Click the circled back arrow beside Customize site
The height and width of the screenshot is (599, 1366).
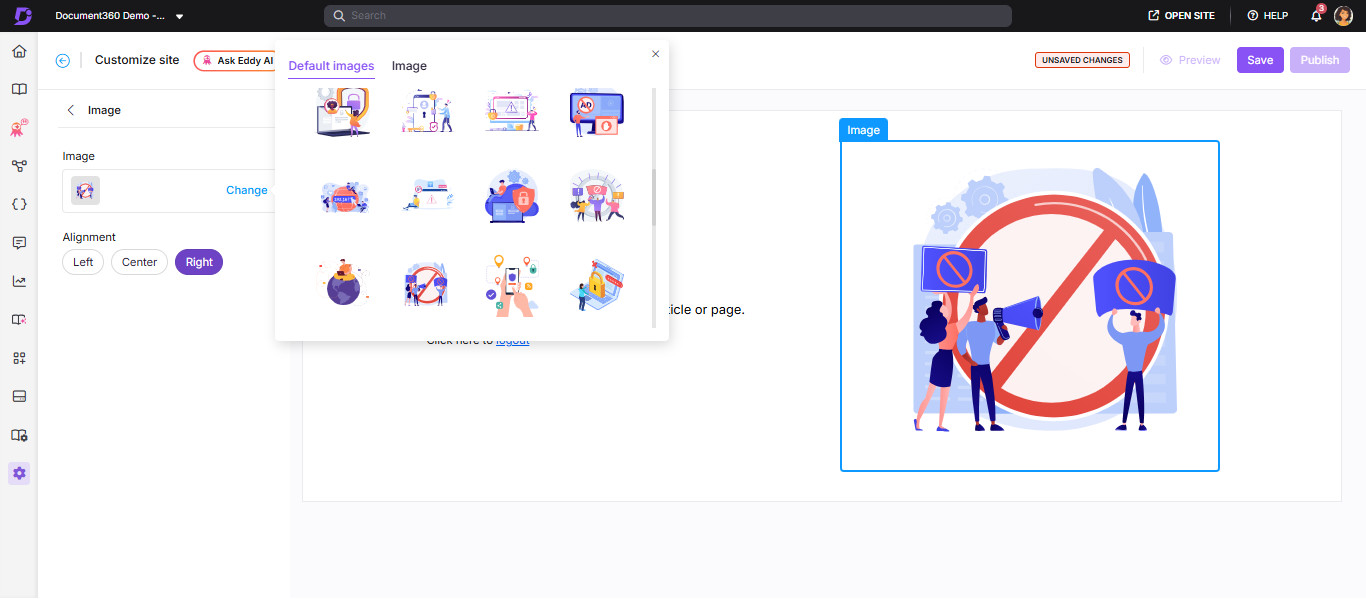pos(63,60)
